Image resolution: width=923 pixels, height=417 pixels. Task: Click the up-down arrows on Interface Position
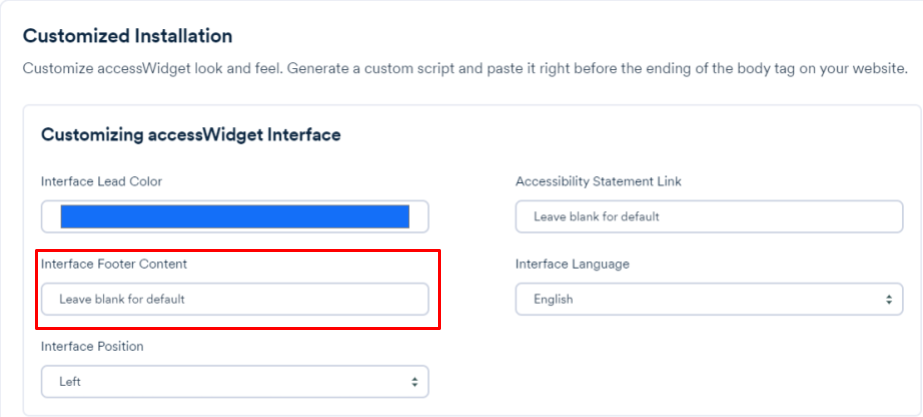414,381
